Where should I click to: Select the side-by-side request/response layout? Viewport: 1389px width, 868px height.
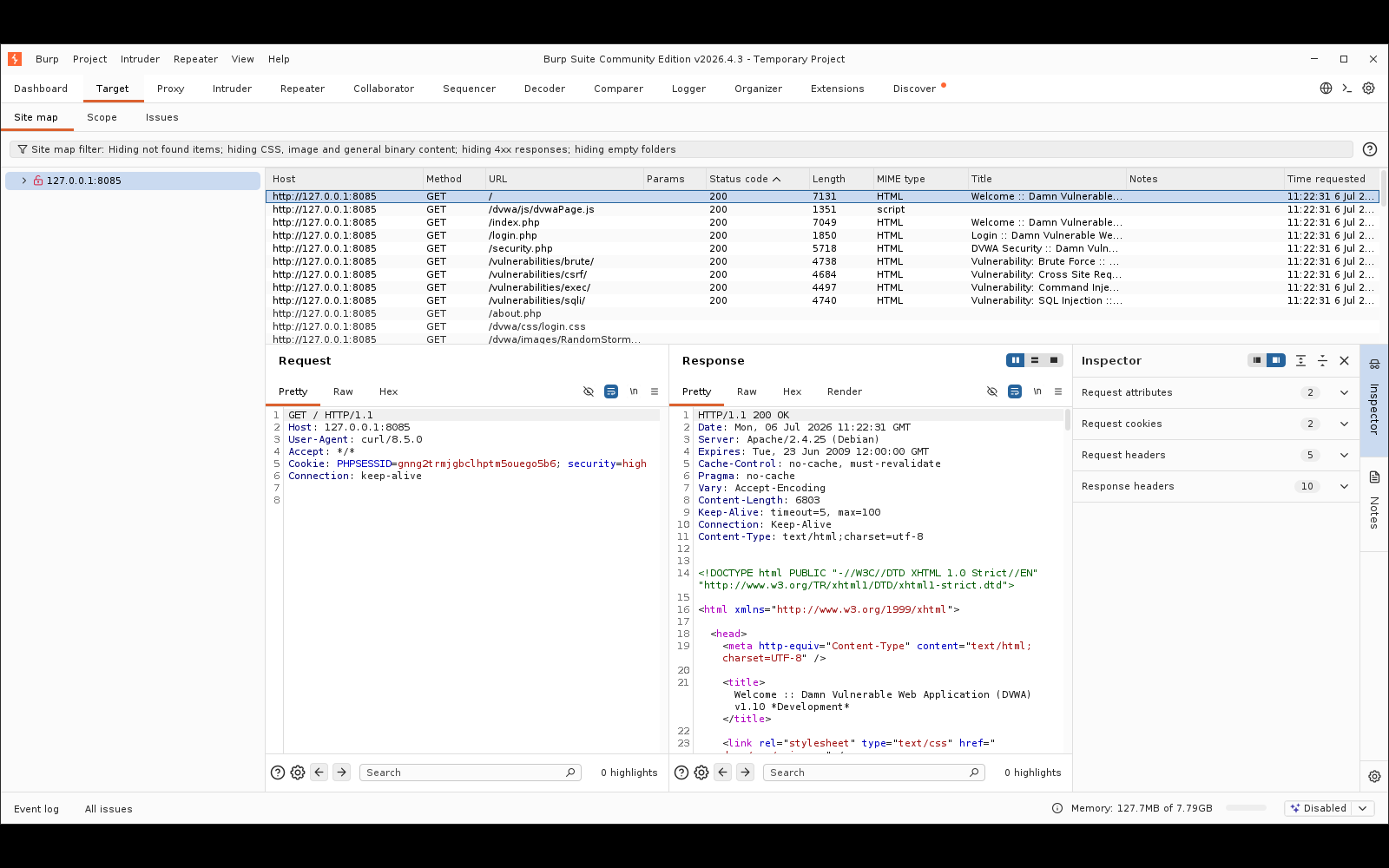1016,360
